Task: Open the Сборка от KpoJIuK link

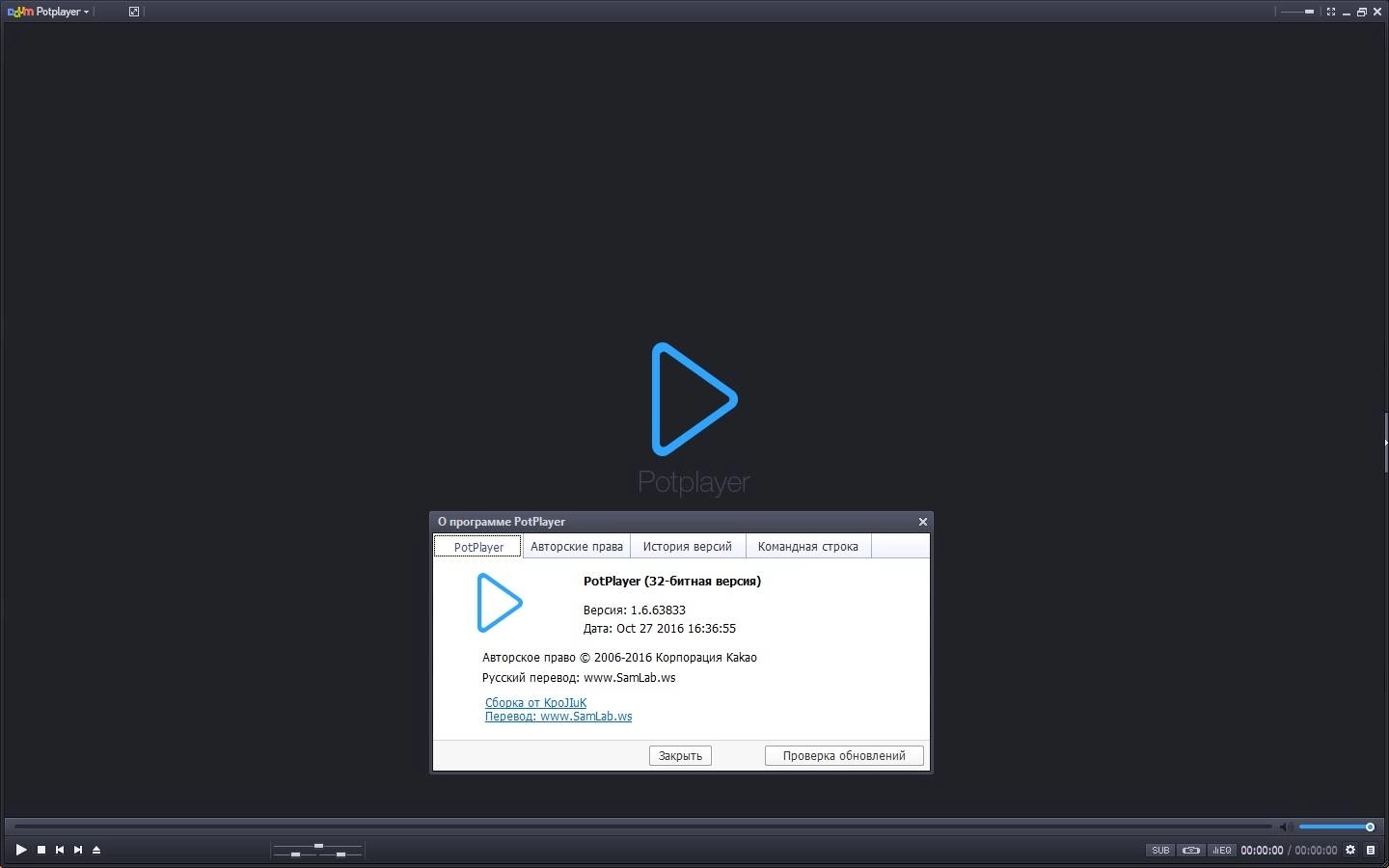Action: 535,703
